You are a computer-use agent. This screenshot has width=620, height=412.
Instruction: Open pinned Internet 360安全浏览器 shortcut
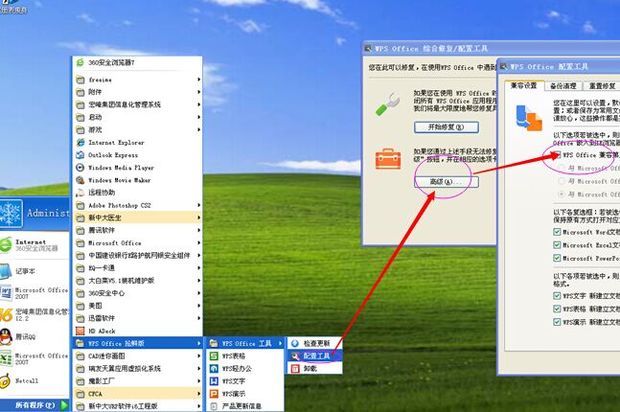(34, 245)
